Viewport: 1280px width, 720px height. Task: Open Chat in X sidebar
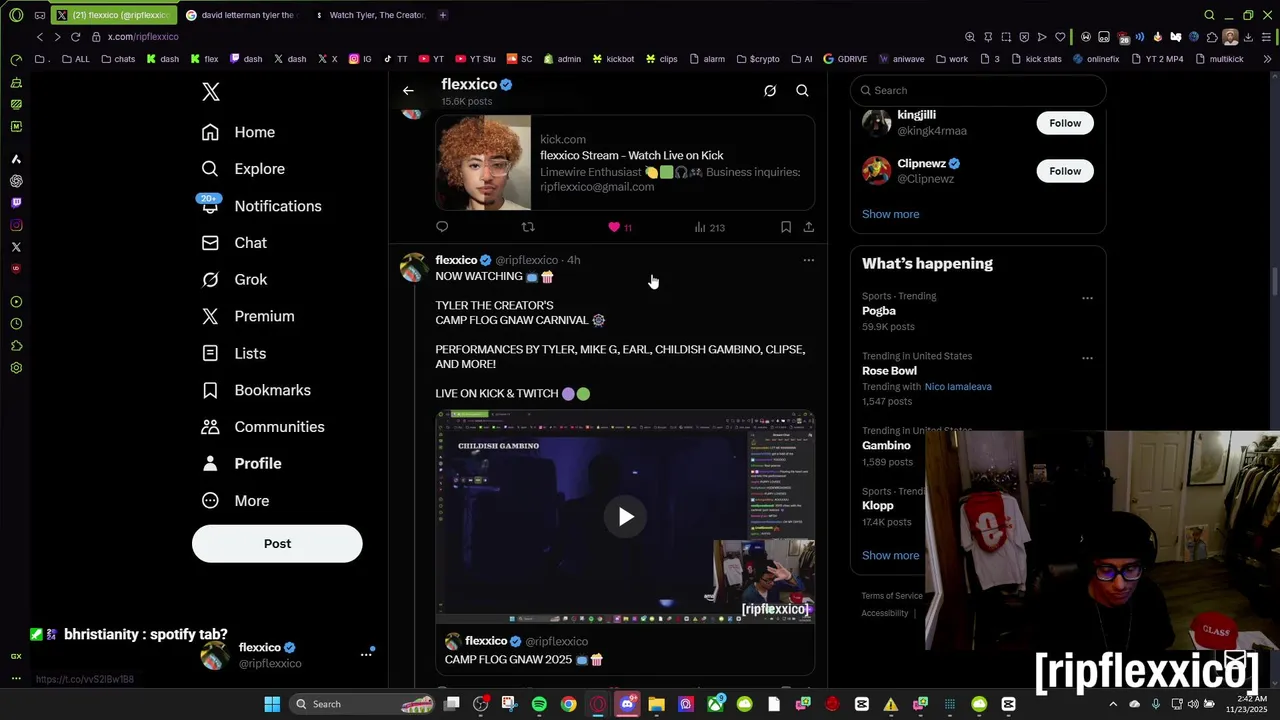(234, 243)
